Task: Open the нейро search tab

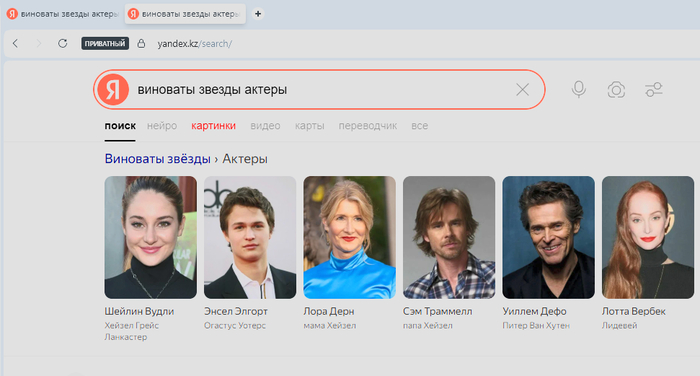Action: [162, 126]
